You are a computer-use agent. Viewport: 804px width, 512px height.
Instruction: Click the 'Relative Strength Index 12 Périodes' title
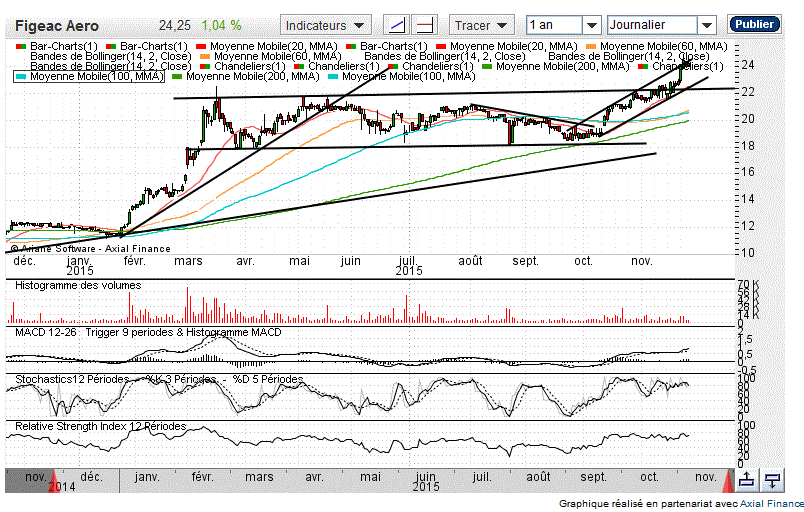coord(100,426)
